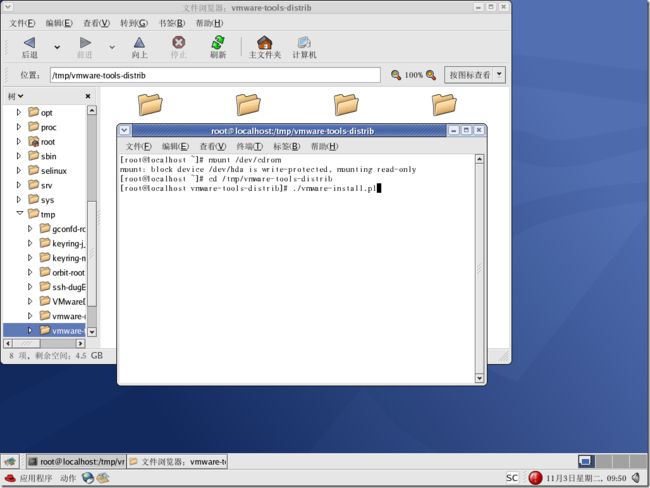Close the tree side pane
The image size is (650, 488).
pyautogui.click(x=88, y=96)
